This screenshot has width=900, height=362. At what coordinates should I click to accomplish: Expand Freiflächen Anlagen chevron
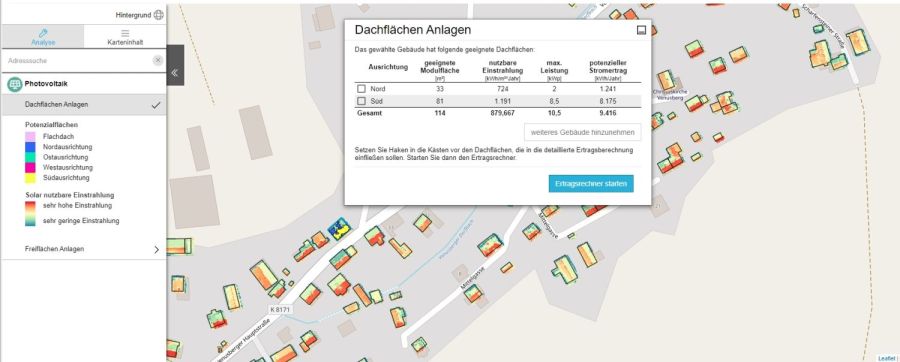click(157, 250)
